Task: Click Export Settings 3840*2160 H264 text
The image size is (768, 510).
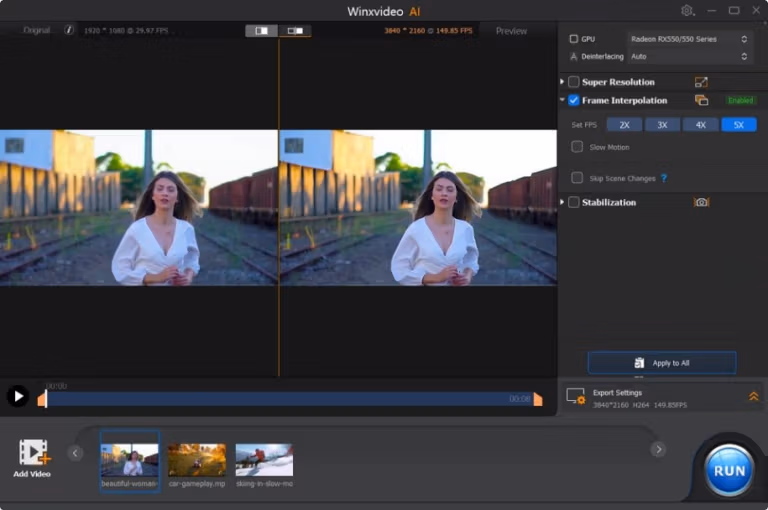Action: coord(640,405)
